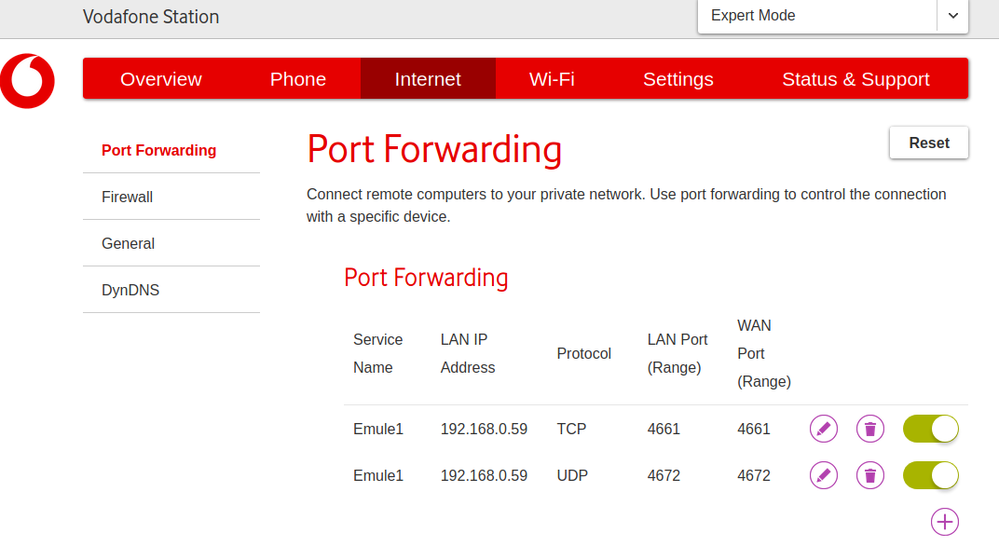The image size is (999, 546).
Task: Go to the General sidebar section
Action: [x=128, y=243]
